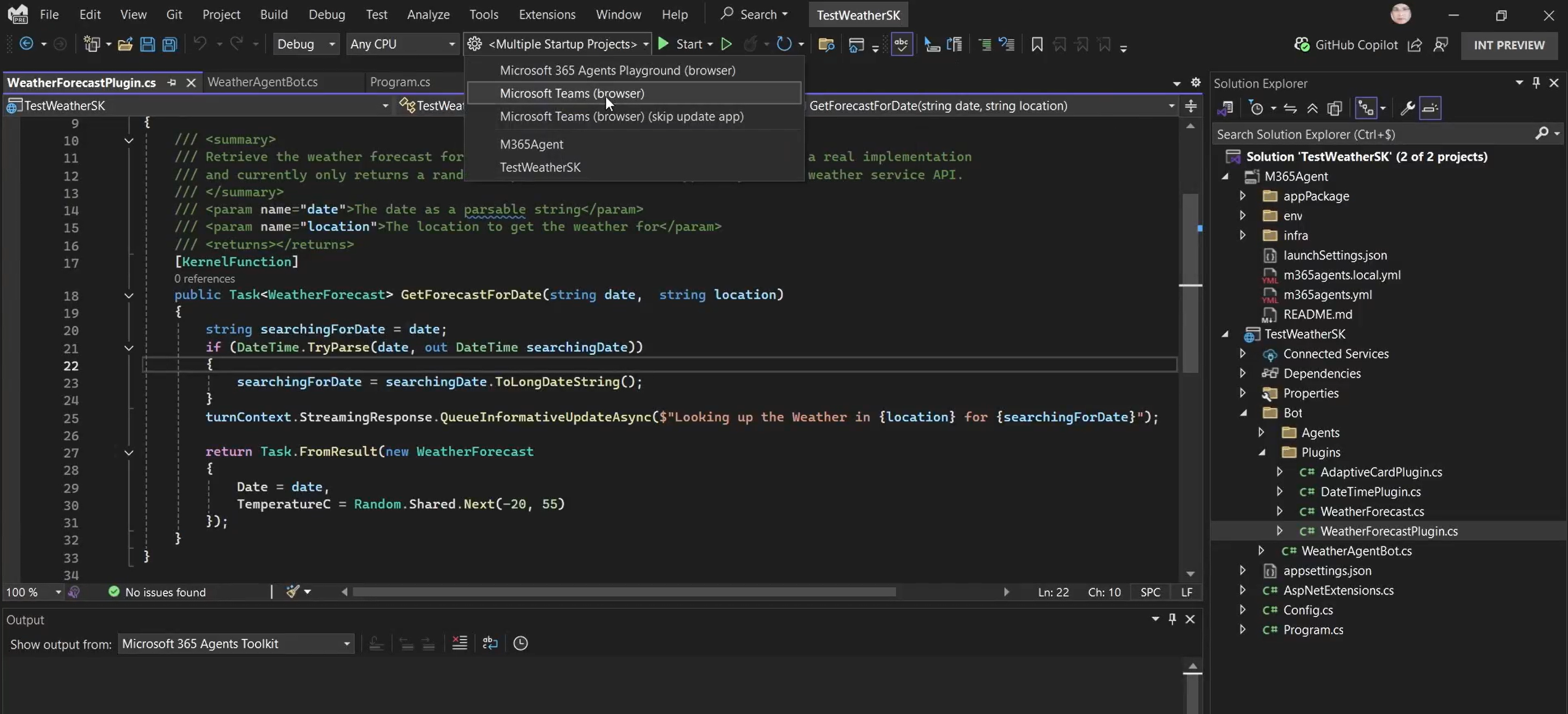The width and height of the screenshot is (1568, 714).
Task: Click the Bookmark toggle icon in toolbar
Action: (1037, 44)
